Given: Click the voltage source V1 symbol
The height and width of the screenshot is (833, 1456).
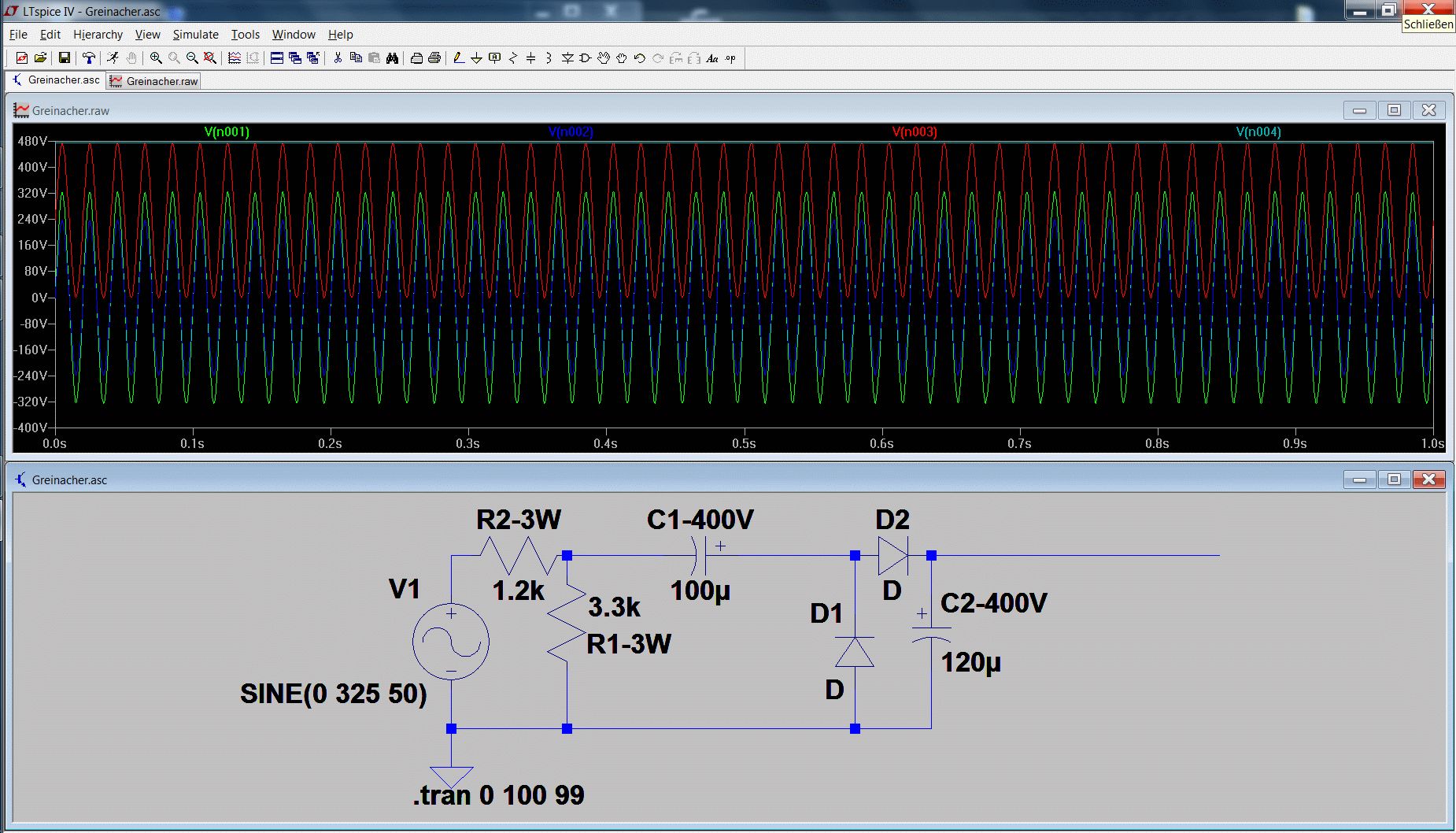Looking at the screenshot, I should point(451,642).
